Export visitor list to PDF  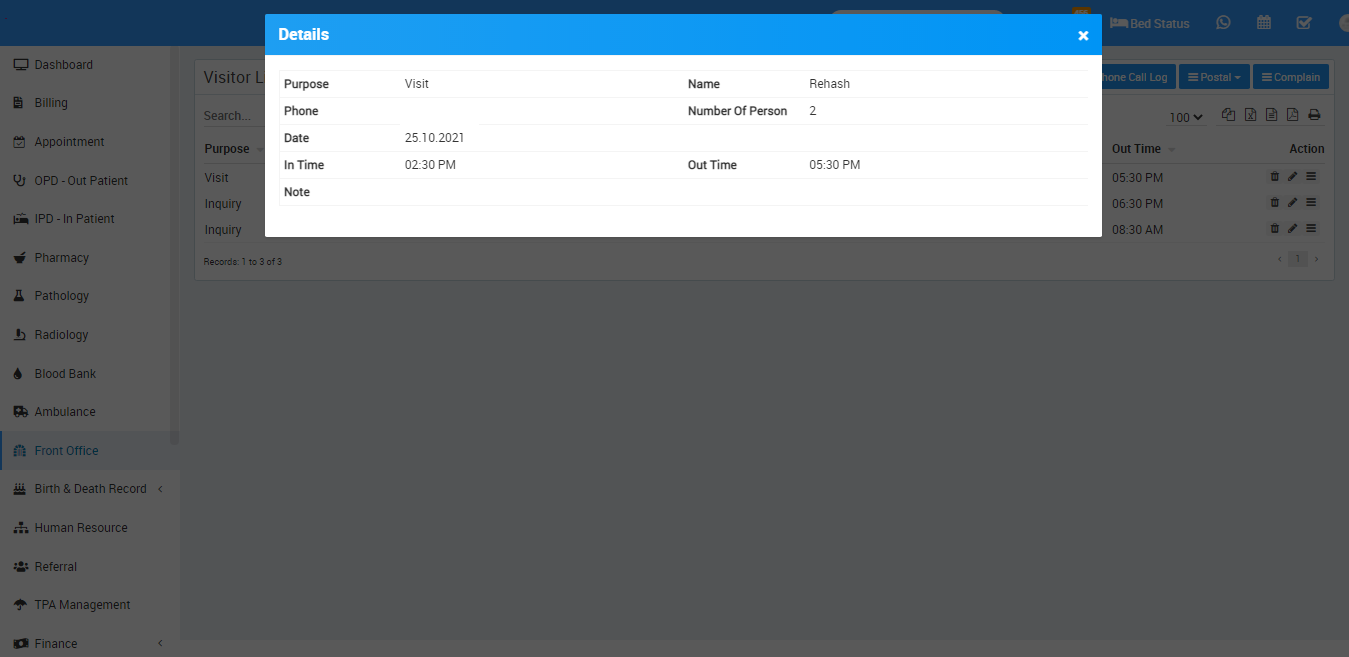(1293, 116)
